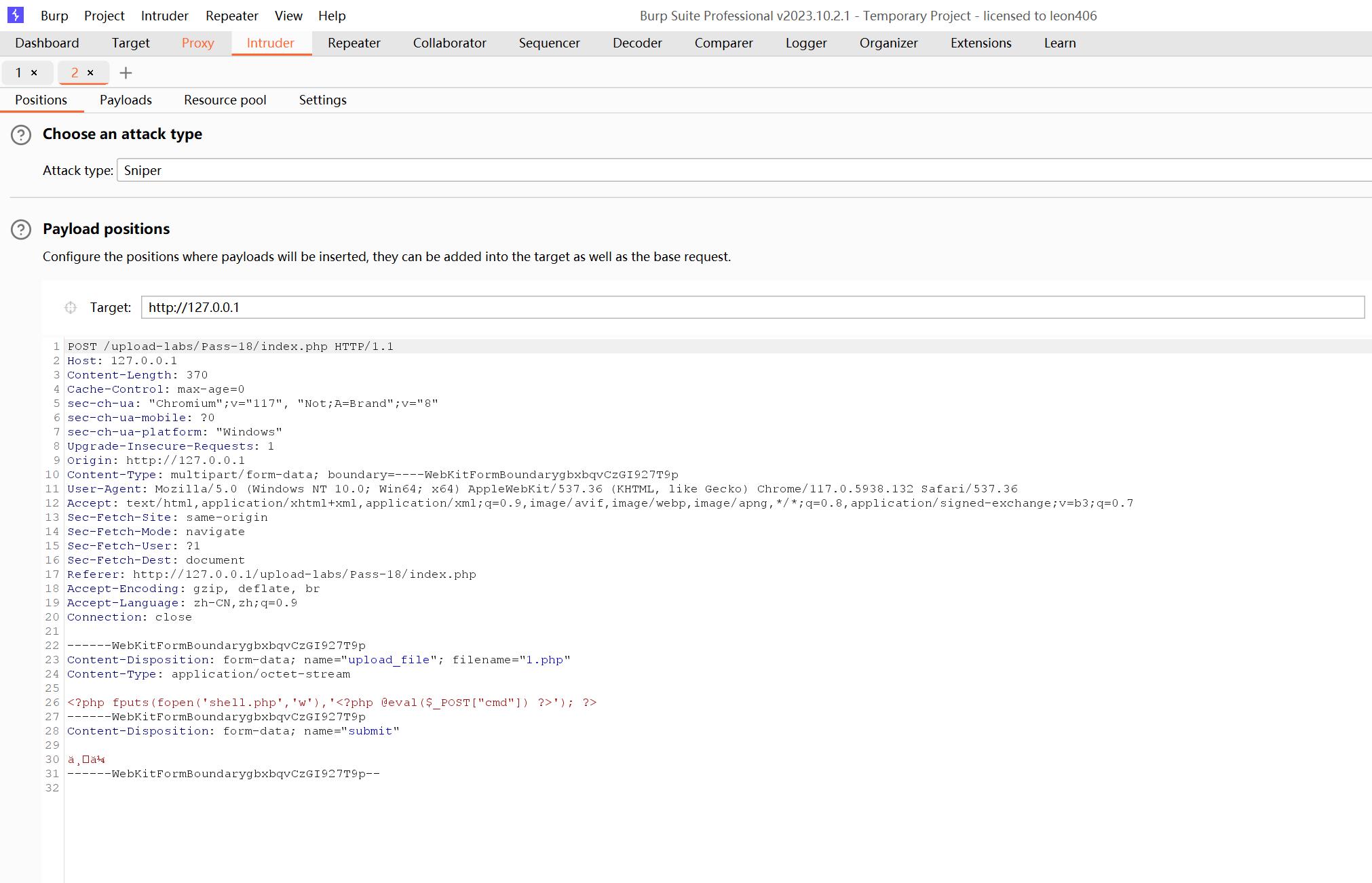Add a new Intruder tab
Viewport: 1372px width, 883px height.
coord(126,73)
